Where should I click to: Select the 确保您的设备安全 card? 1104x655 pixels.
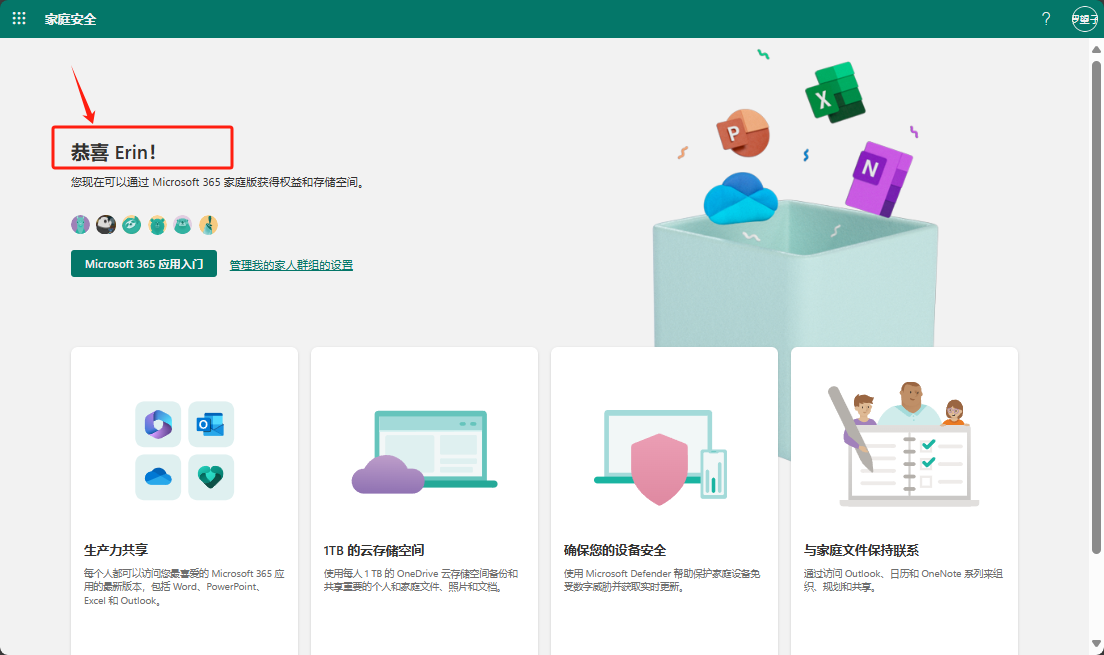coord(664,500)
